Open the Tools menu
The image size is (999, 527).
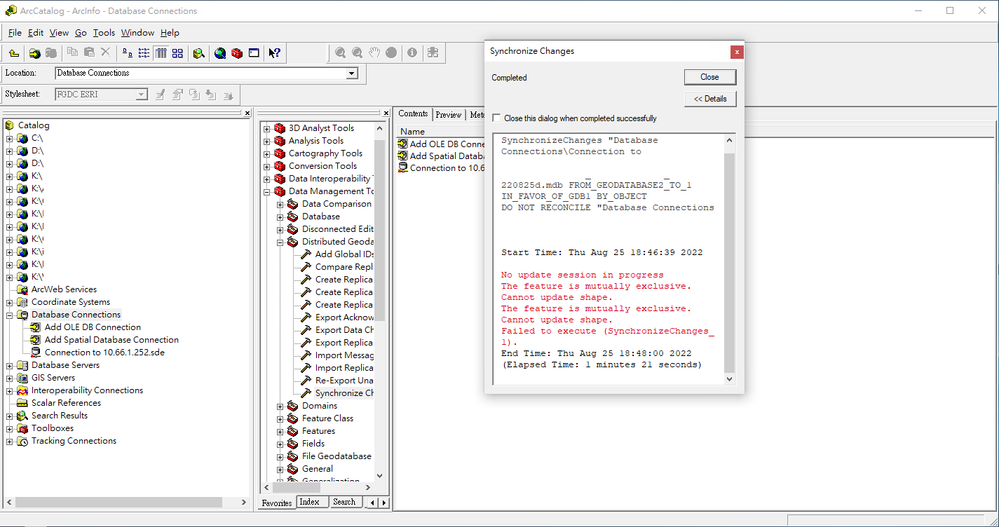click(x=104, y=32)
